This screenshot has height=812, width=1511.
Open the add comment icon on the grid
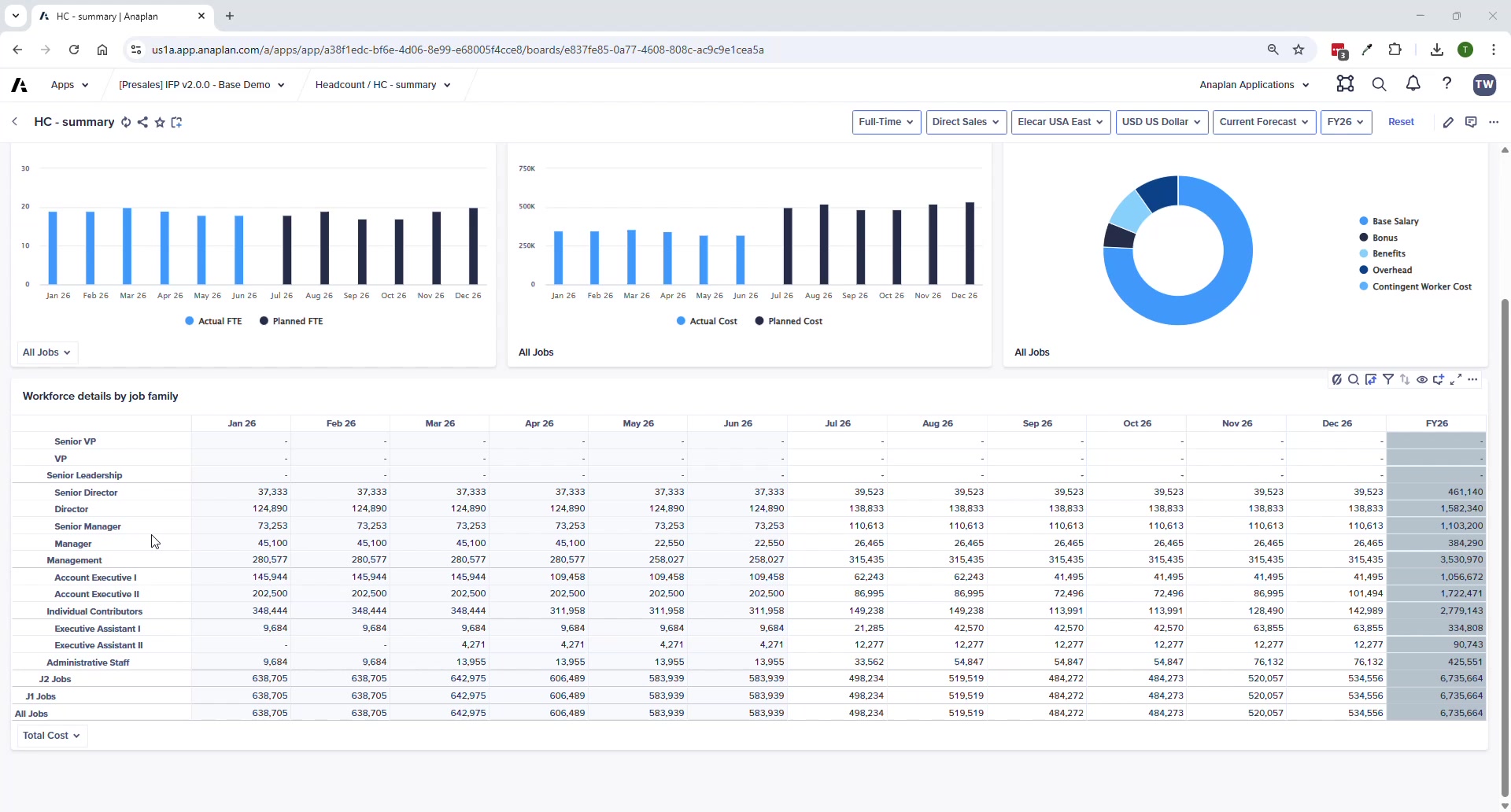pos(1439,380)
